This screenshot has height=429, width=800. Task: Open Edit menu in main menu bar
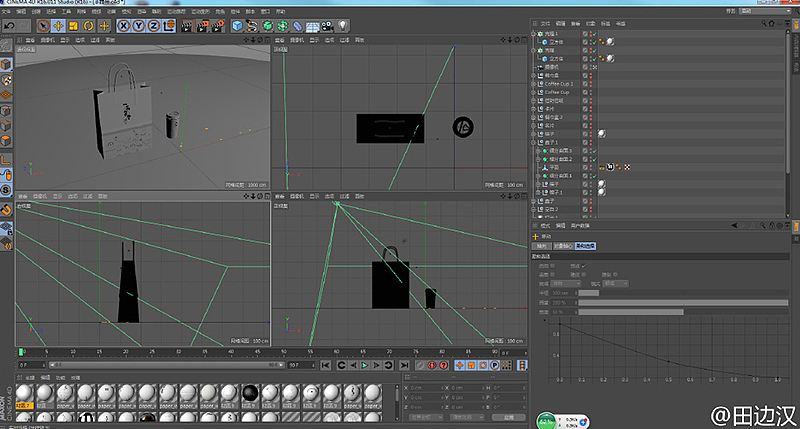[x=21, y=11]
